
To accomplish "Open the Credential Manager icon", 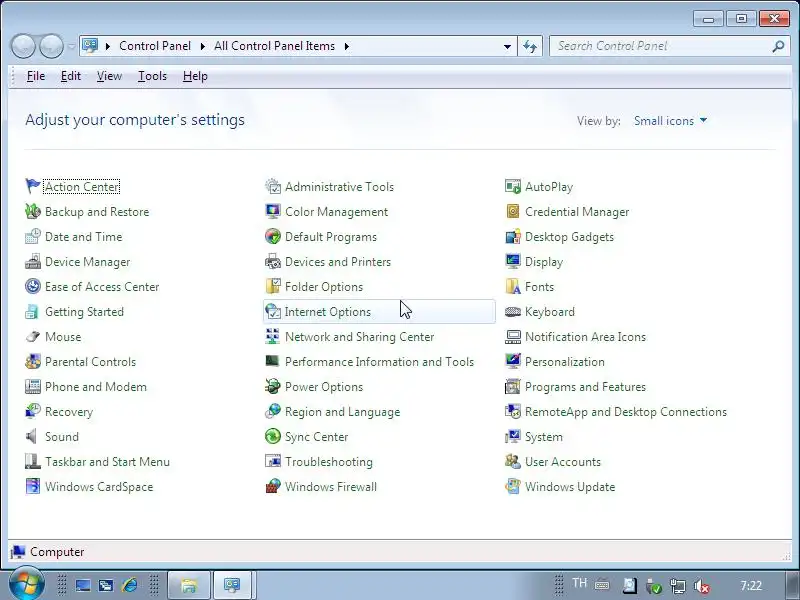I will point(513,211).
